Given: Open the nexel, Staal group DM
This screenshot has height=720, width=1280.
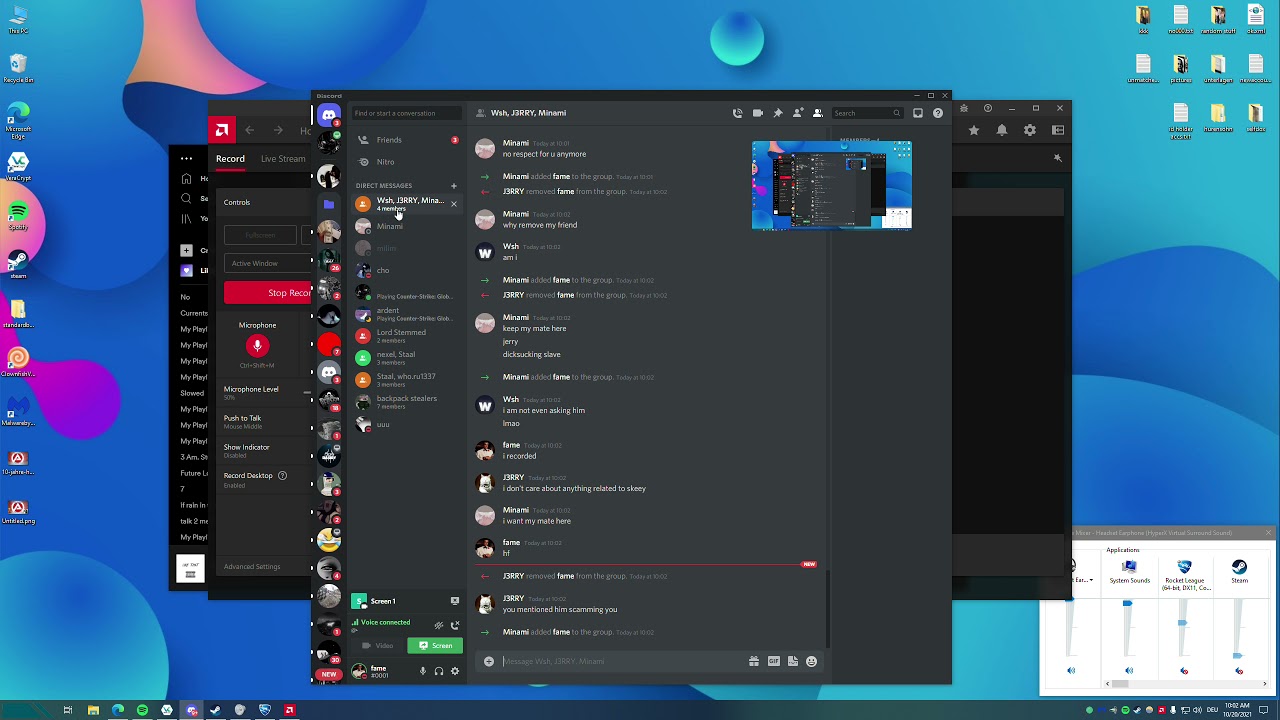Looking at the screenshot, I should [406, 358].
